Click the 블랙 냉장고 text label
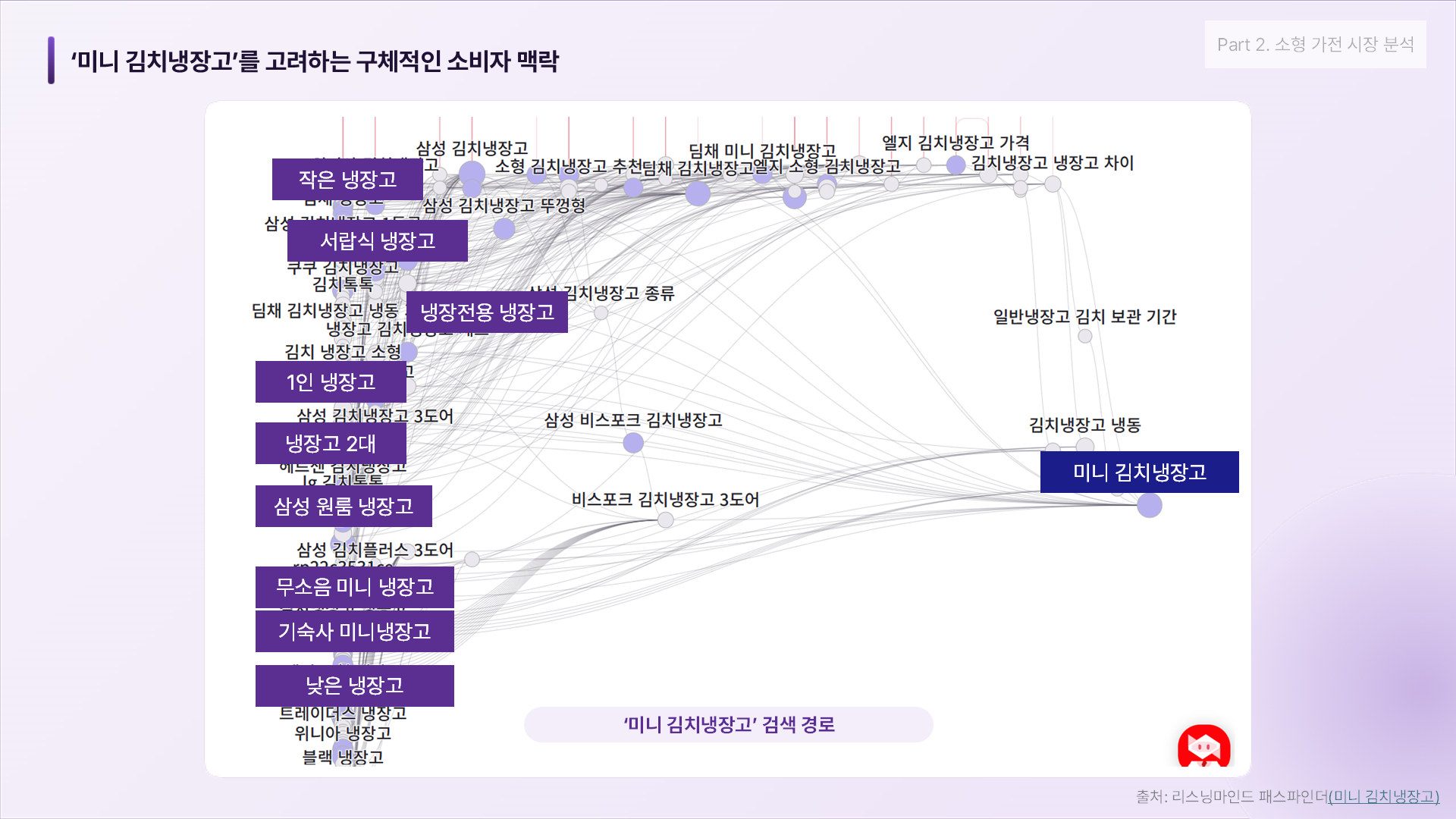This screenshot has height=819, width=1456. click(343, 757)
